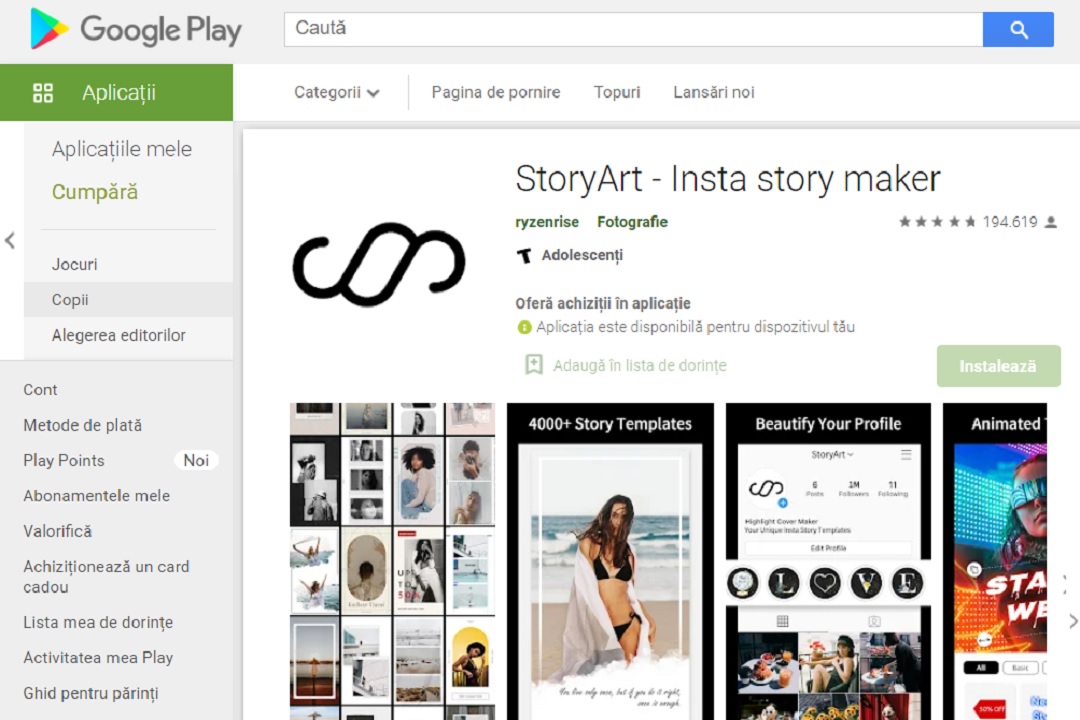The image size is (1080, 720).
Task: Click the Adolescenți rating label
Action: 582,256
